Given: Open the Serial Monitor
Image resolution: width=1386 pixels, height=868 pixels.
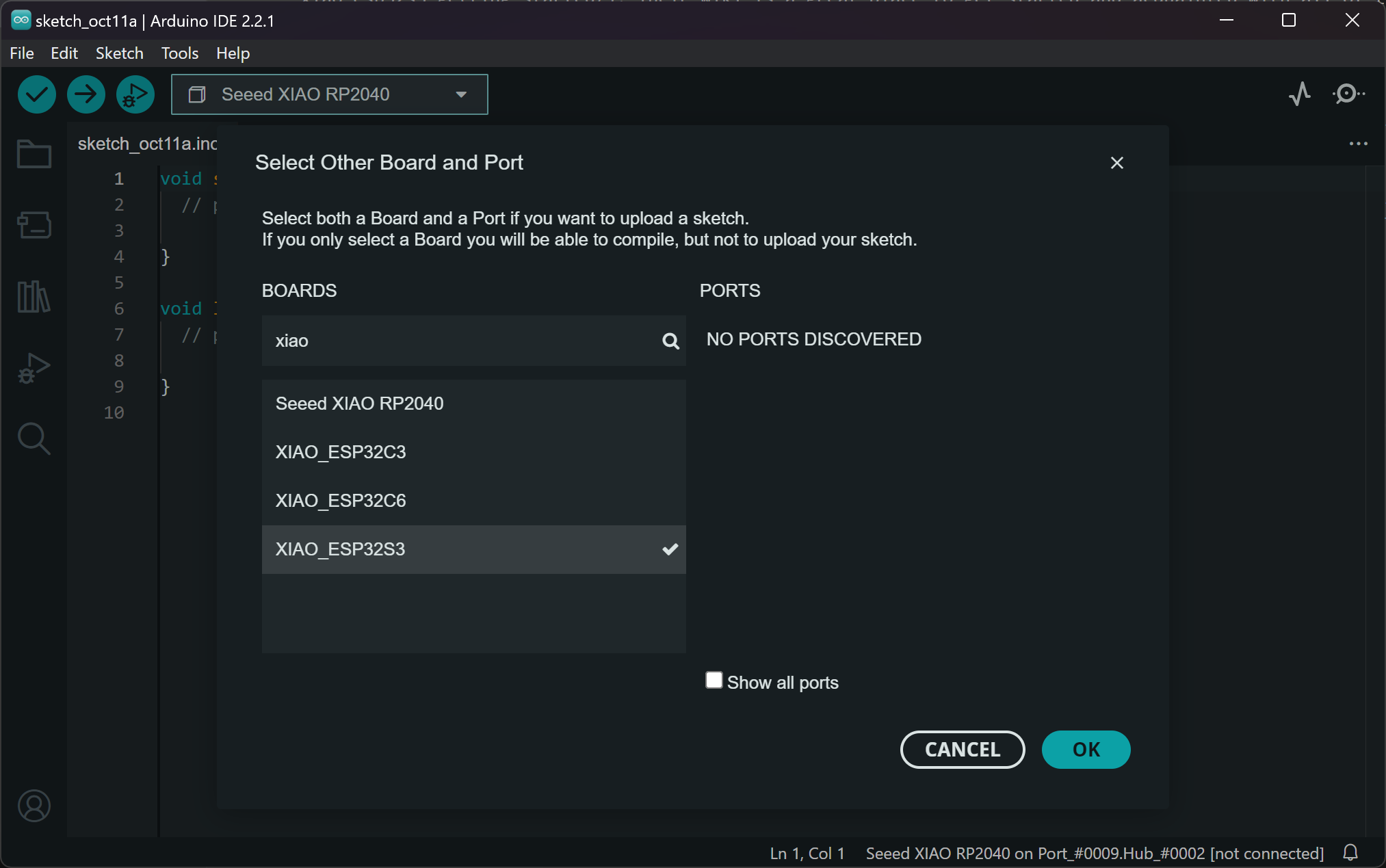Looking at the screenshot, I should coord(1348,94).
